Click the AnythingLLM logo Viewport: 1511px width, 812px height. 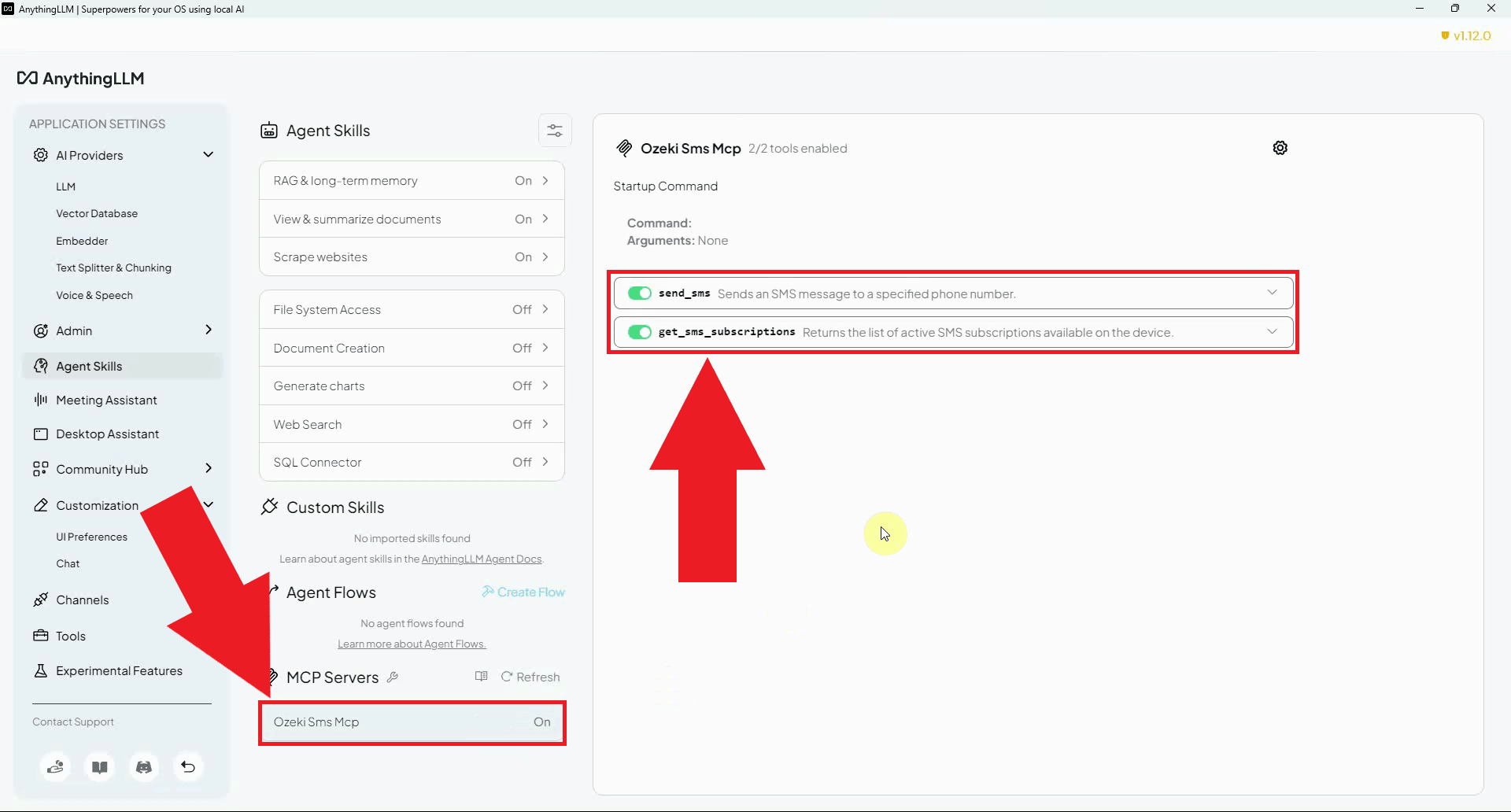coord(81,79)
